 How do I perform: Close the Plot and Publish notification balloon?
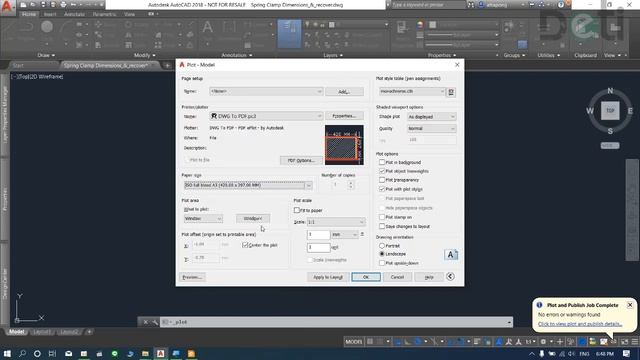630,305
